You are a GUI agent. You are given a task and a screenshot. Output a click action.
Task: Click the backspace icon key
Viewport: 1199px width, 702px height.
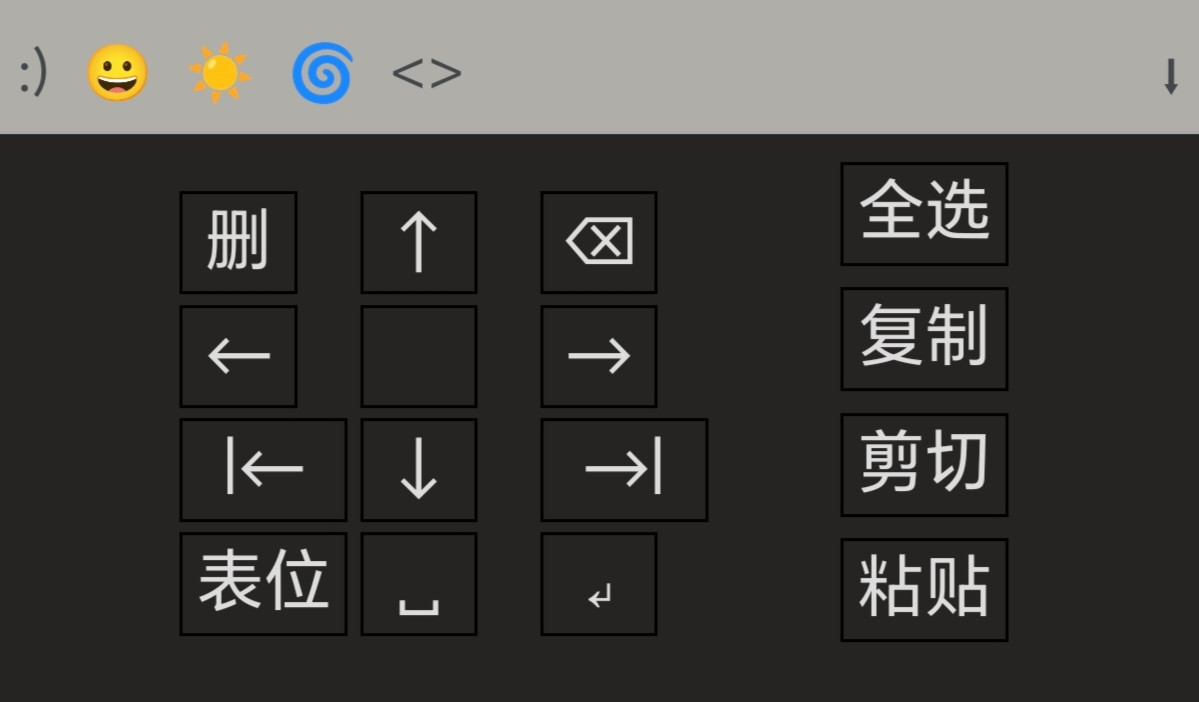(599, 242)
